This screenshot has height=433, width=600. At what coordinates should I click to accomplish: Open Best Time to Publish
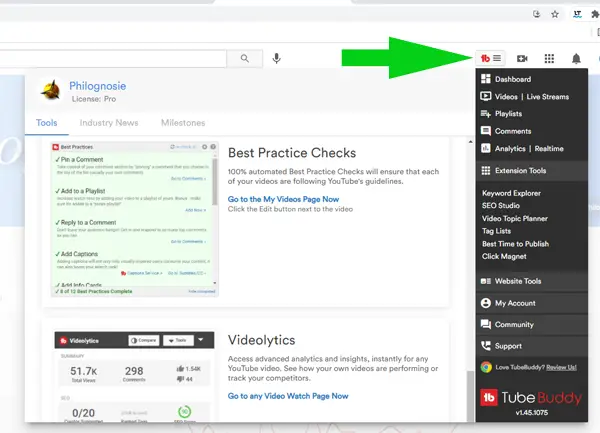coord(515,244)
